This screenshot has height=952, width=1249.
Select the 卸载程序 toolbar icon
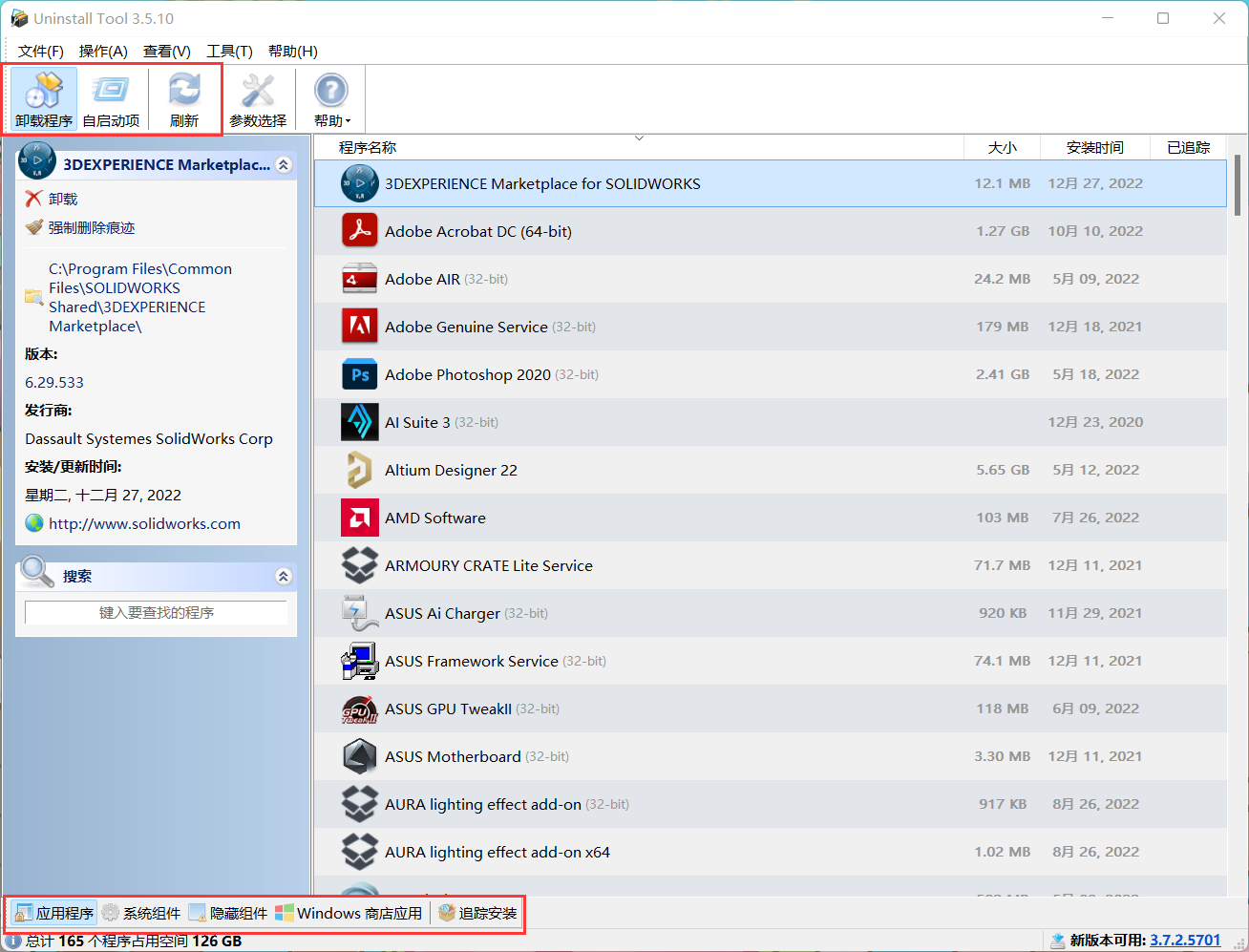point(42,95)
